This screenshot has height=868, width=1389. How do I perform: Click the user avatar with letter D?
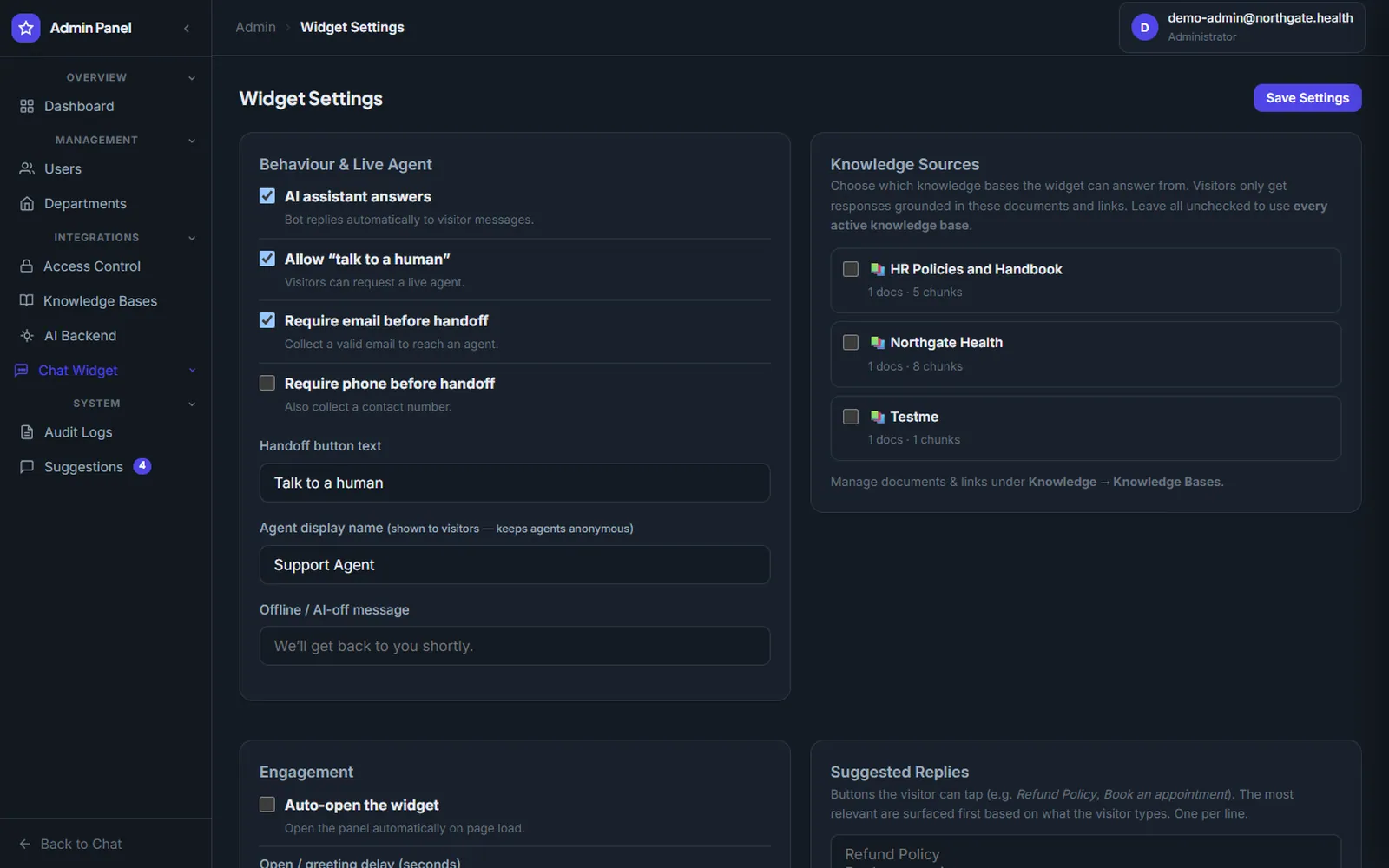pyautogui.click(x=1144, y=27)
